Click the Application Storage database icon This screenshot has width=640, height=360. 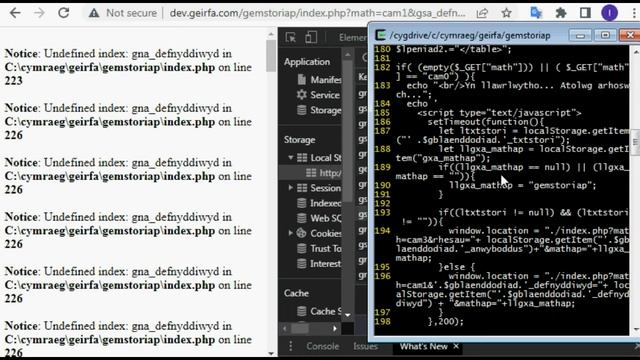[302, 110]
